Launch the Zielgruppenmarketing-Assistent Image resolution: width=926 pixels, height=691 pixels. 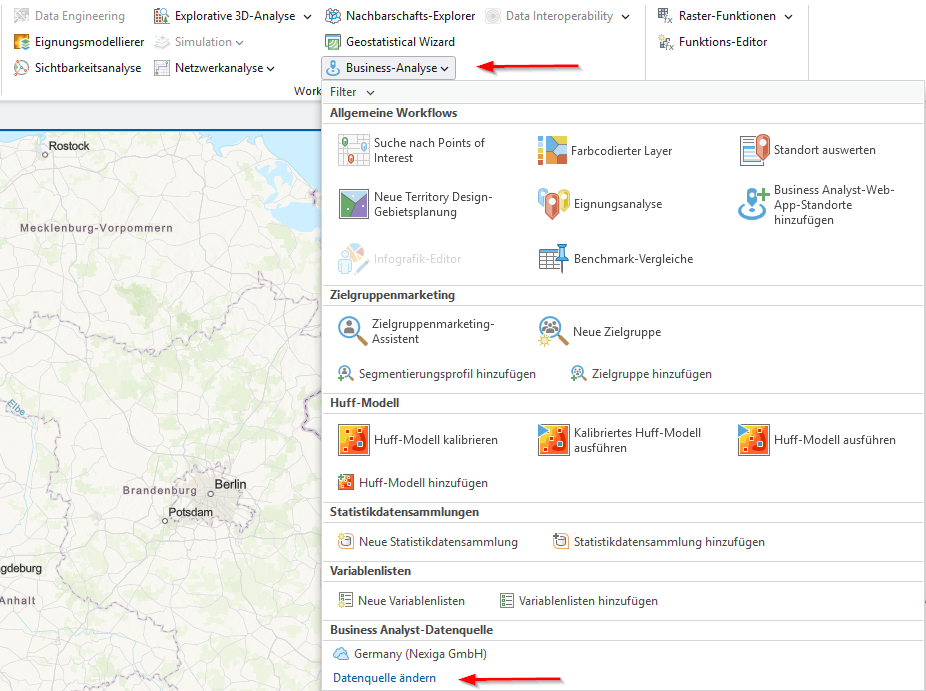click(416, 331)
